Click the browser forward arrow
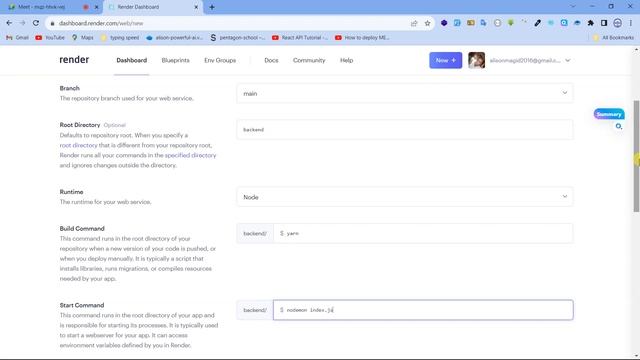The image size is (640, 360). click(x=22, y=23)
